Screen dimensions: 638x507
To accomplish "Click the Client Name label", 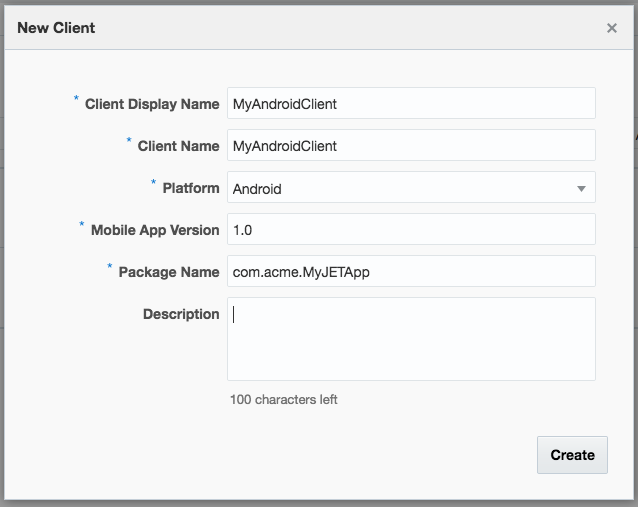I will click(178, 146).
